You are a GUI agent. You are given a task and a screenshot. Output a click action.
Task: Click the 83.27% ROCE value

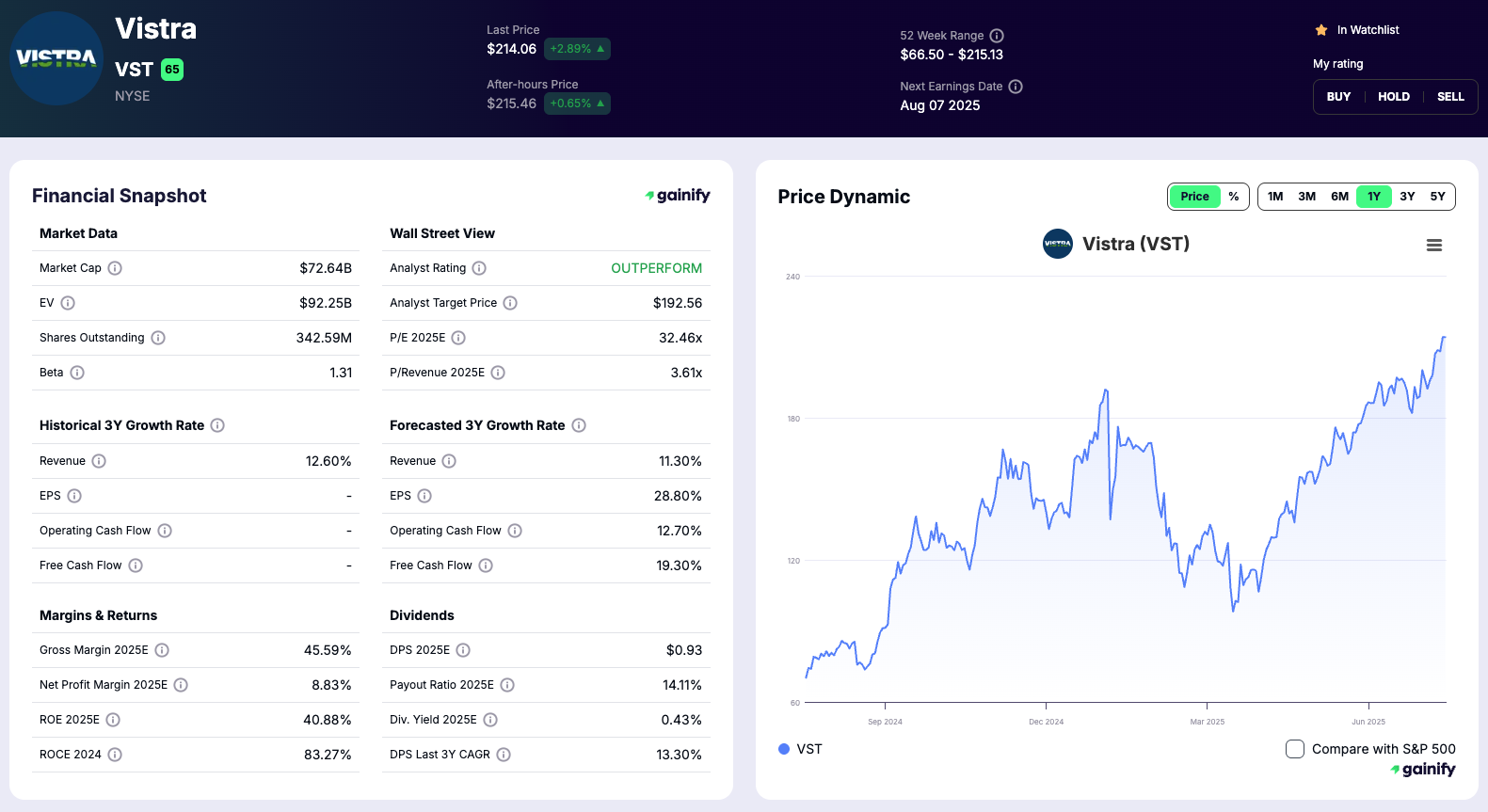[328, 755]
